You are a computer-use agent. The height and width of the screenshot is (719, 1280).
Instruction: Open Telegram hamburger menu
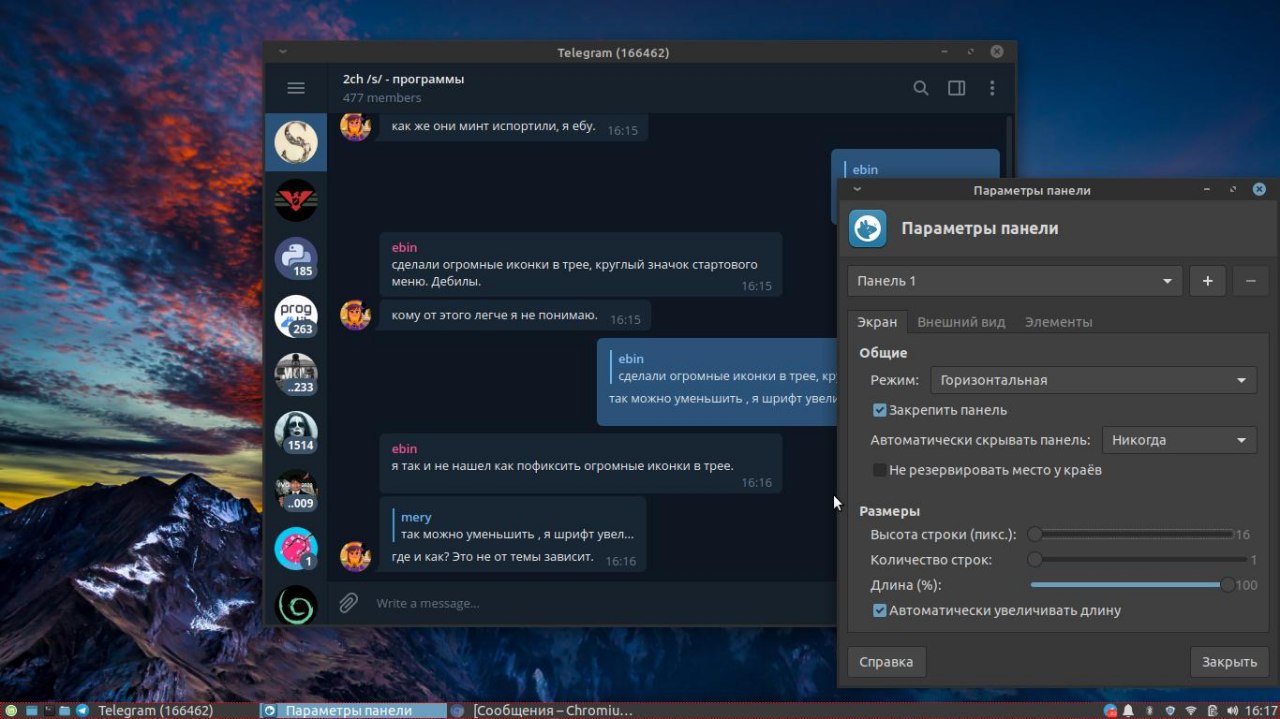pos(296,88)
